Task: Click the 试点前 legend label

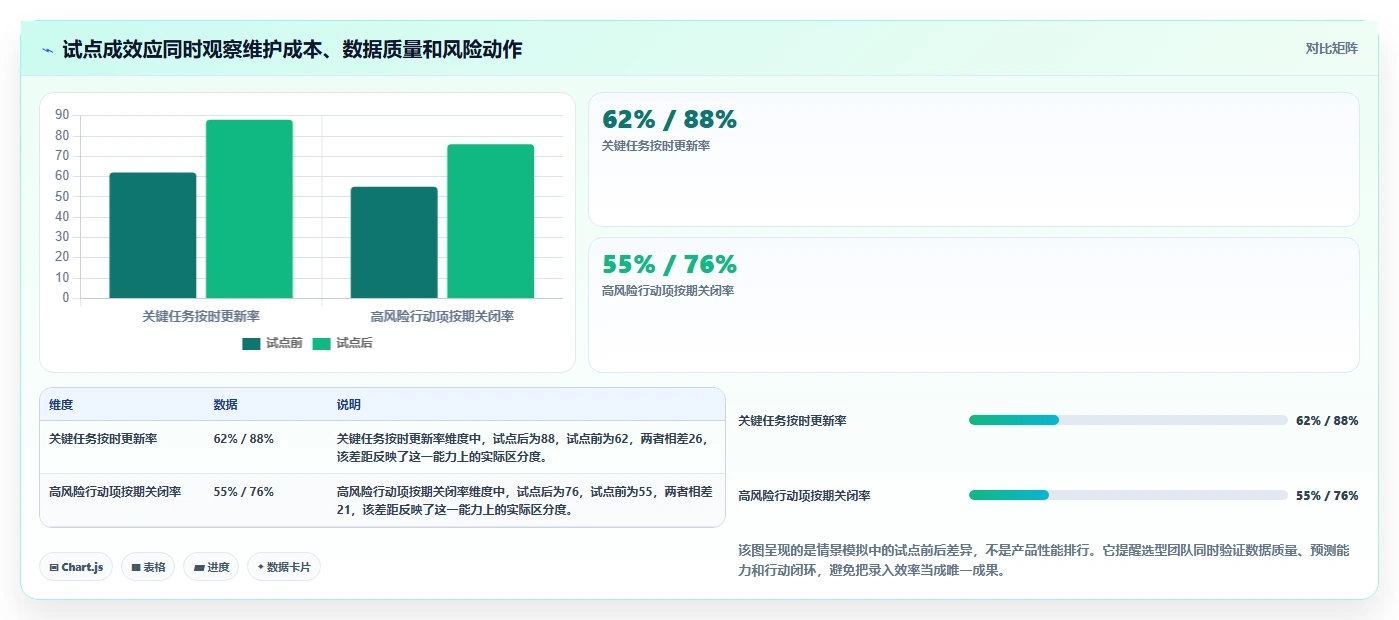Action: (x=284, y=343)
